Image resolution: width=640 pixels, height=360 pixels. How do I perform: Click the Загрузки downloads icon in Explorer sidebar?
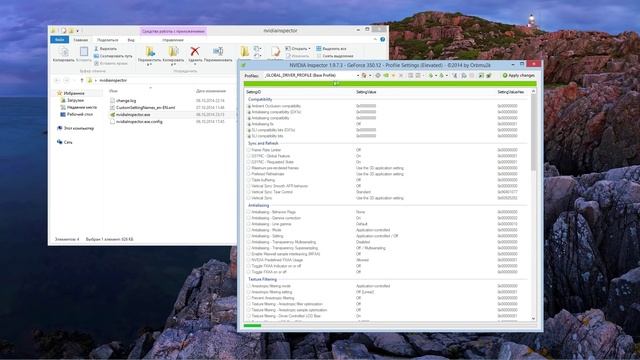[x=63, y=100]
